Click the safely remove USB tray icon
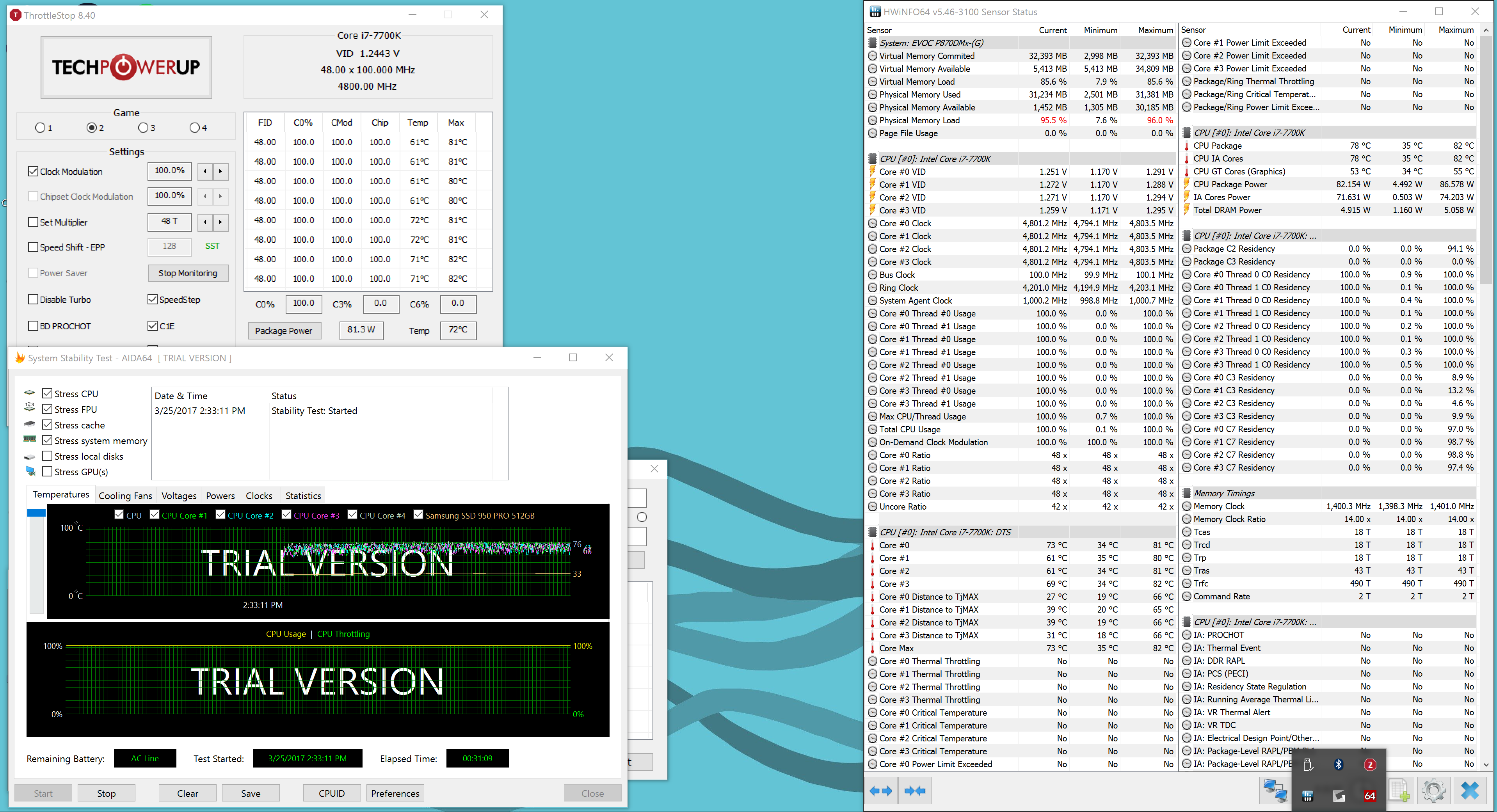Viewport: 1497px width, 812px height. [1308, 765]
